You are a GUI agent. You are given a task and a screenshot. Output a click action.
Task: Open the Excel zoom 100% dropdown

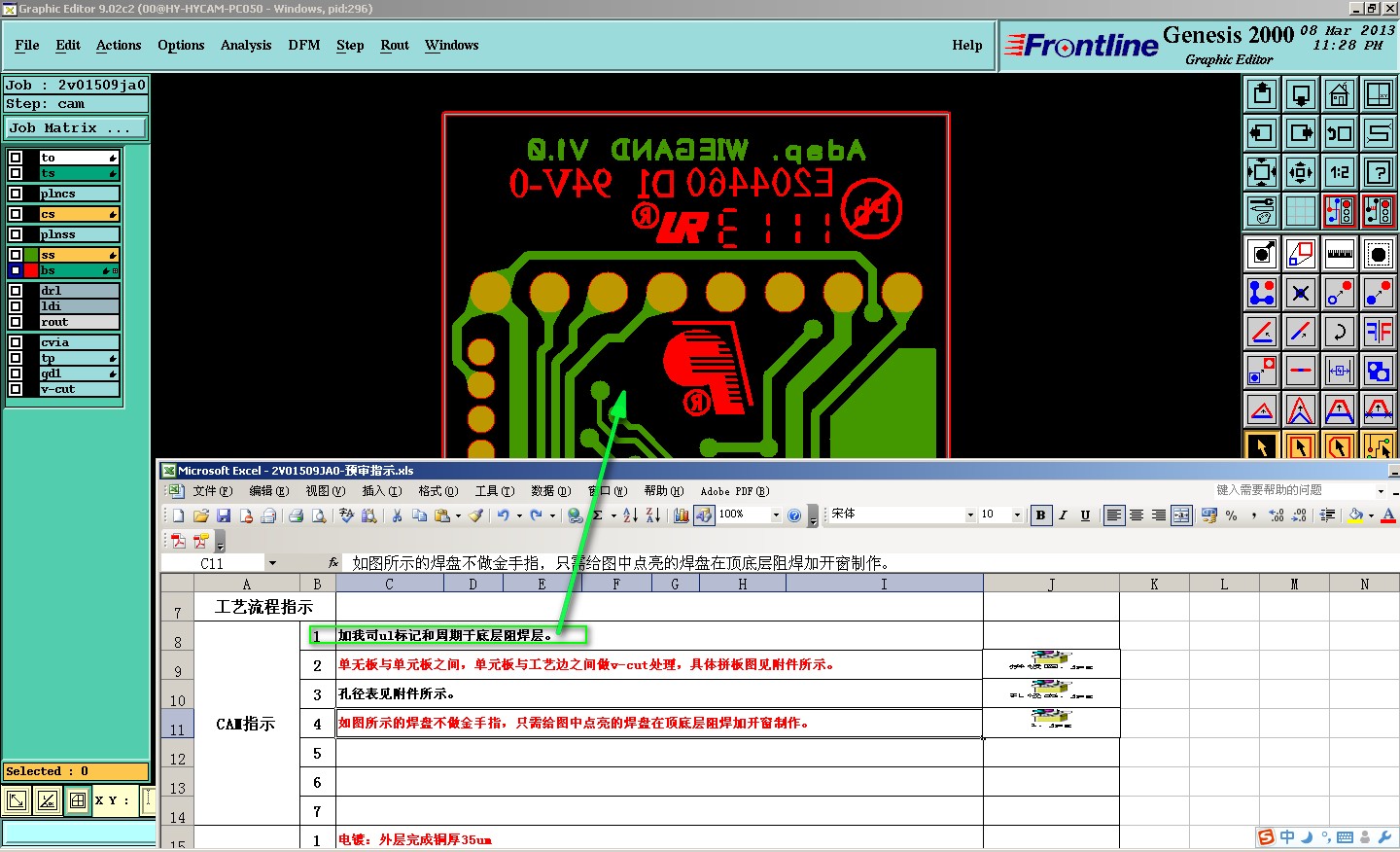click(775, 515)
